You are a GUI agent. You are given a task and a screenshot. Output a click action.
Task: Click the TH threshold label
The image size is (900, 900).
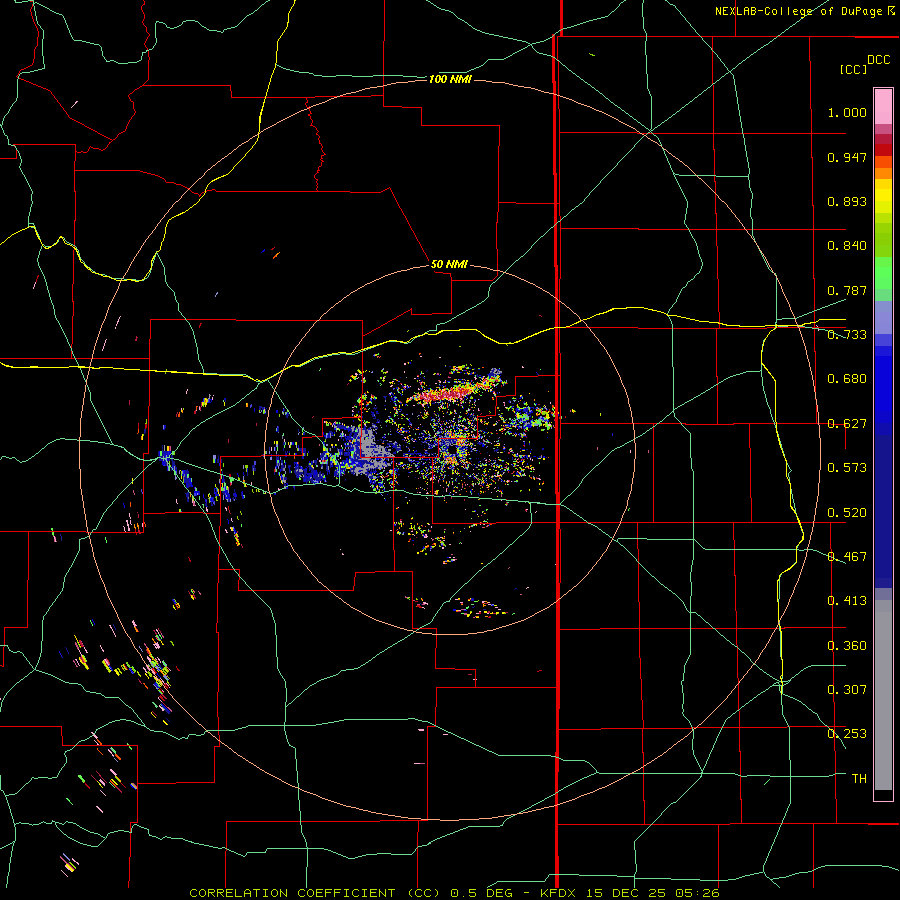859,779
